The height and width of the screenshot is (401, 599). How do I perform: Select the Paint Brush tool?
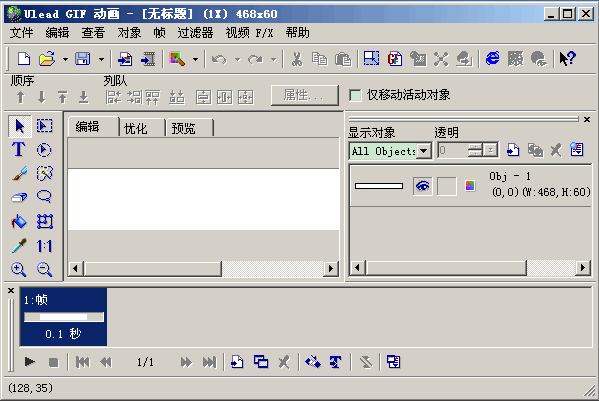tap(19, 173)
